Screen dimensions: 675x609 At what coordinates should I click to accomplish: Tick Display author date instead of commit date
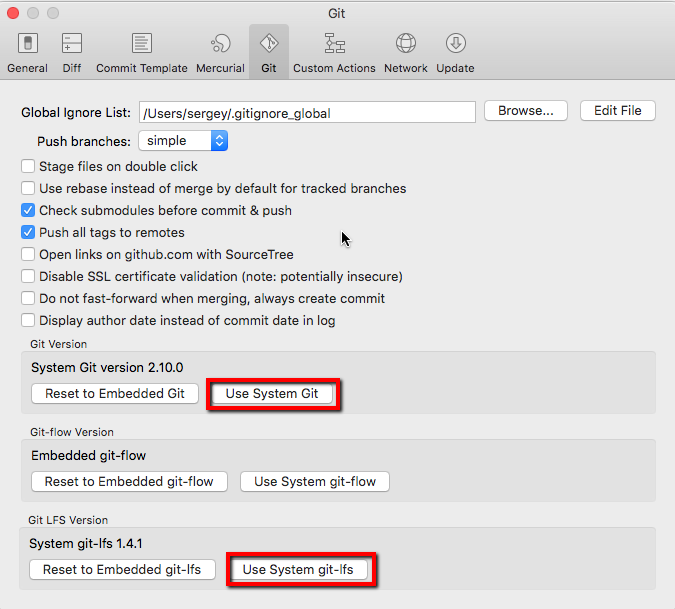coord(28,320)
